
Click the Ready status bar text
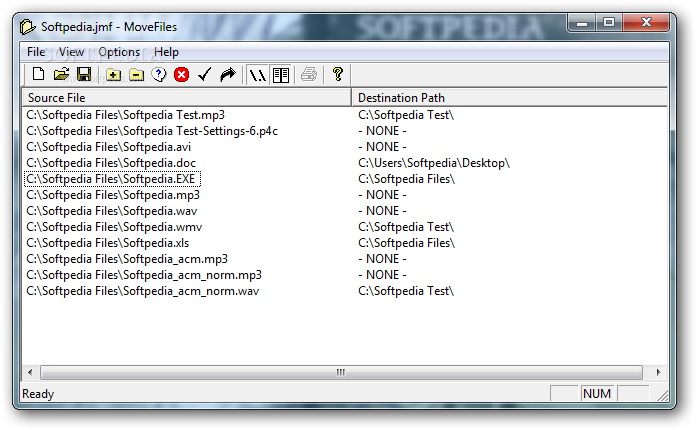[38, 394]
